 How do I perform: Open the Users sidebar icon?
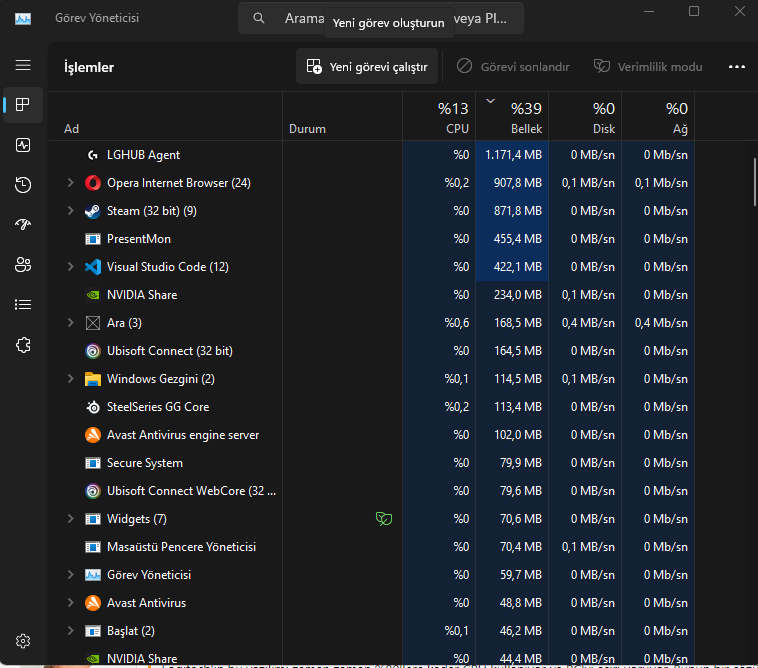coord(23,264)
